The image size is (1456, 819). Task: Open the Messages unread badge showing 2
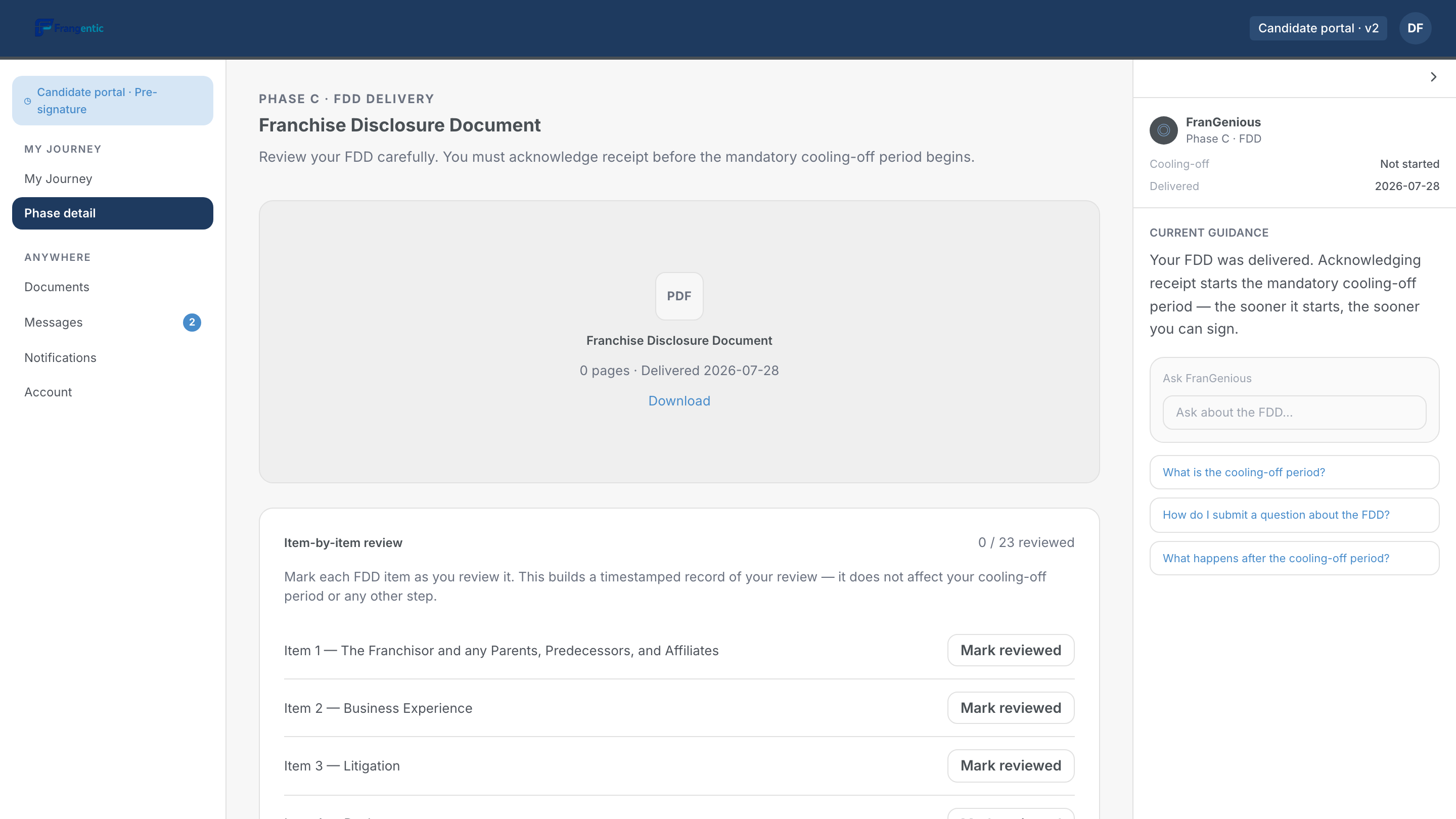click(192, 322)
